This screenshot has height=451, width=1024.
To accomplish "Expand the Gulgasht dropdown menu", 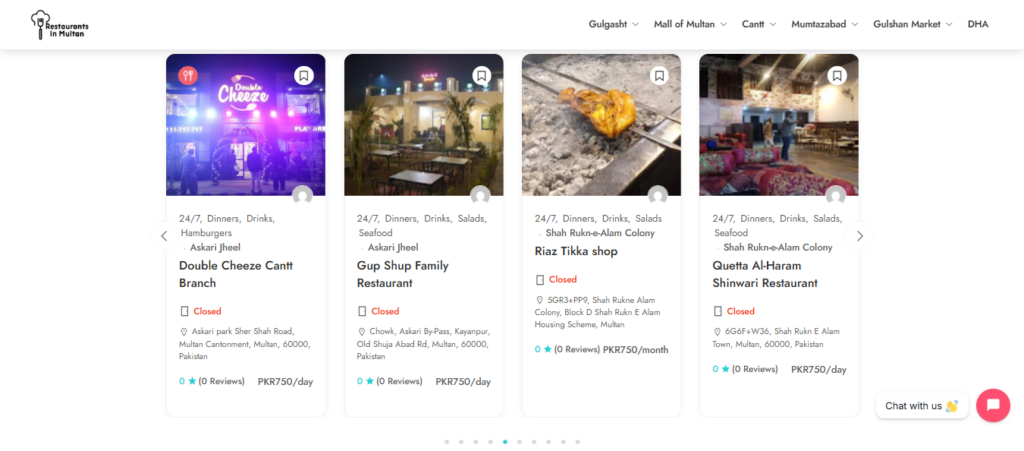I will (613, 24).
